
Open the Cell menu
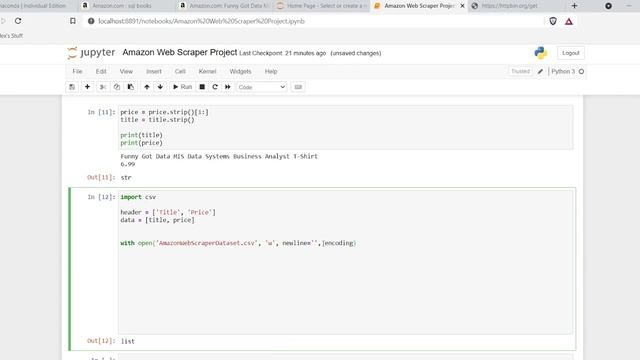[180, 71]
